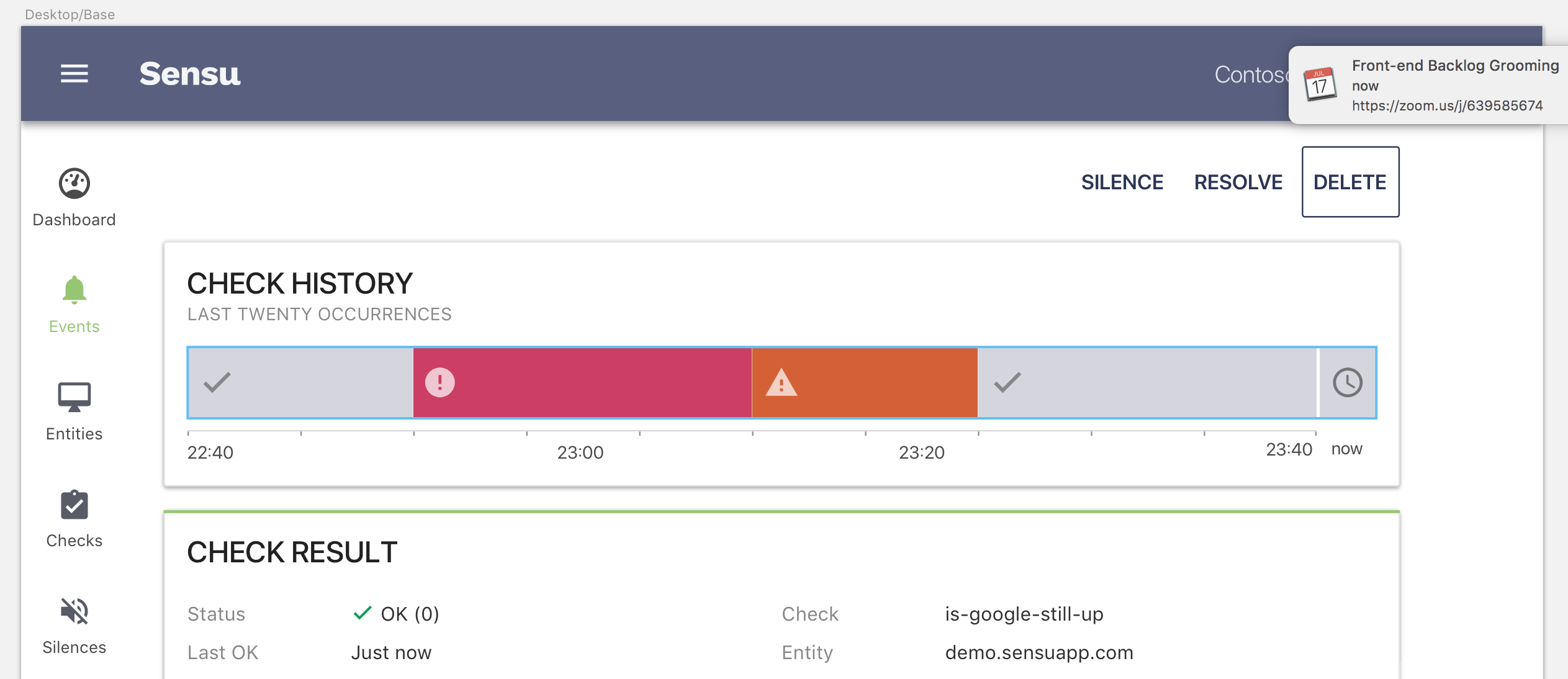The width and height of the screenshot is (1568, 679).
Task: Click the calendar icon in notification
Action: point(1320,84)
